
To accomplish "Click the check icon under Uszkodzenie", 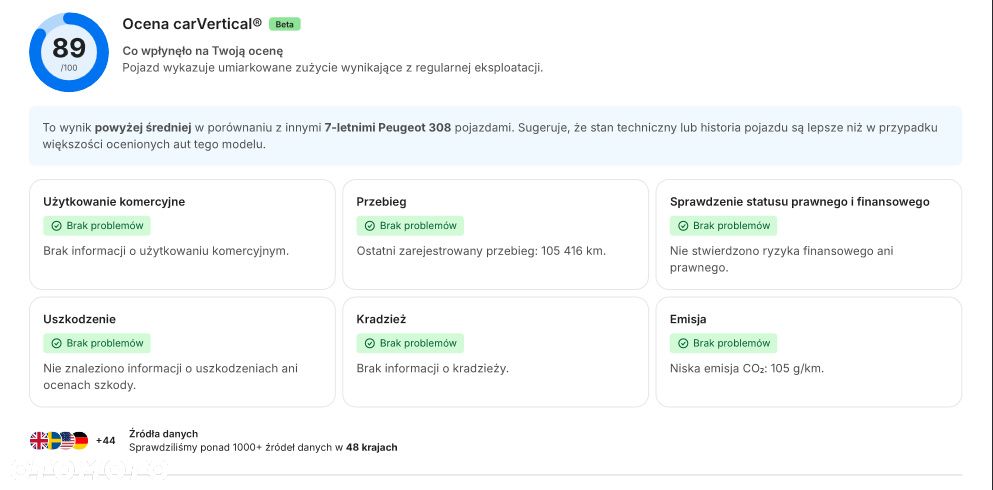I will 56,343.
